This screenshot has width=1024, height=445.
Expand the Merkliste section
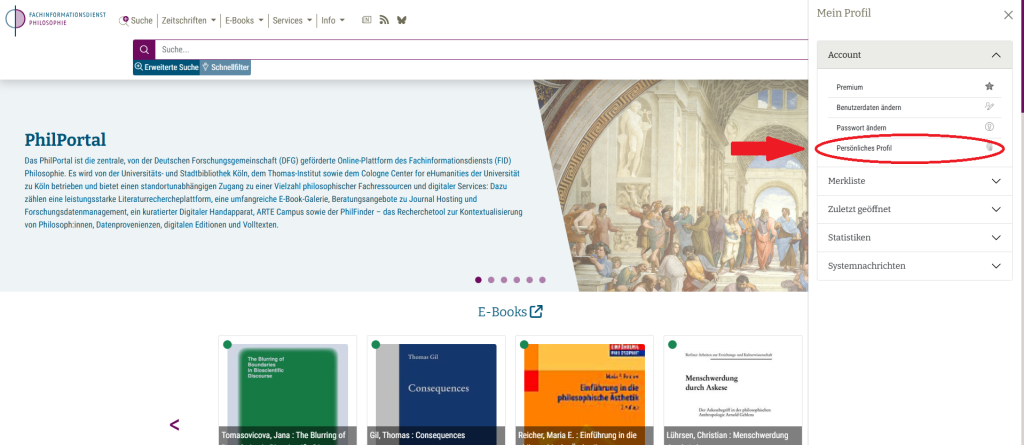click(x=914, y=181)
